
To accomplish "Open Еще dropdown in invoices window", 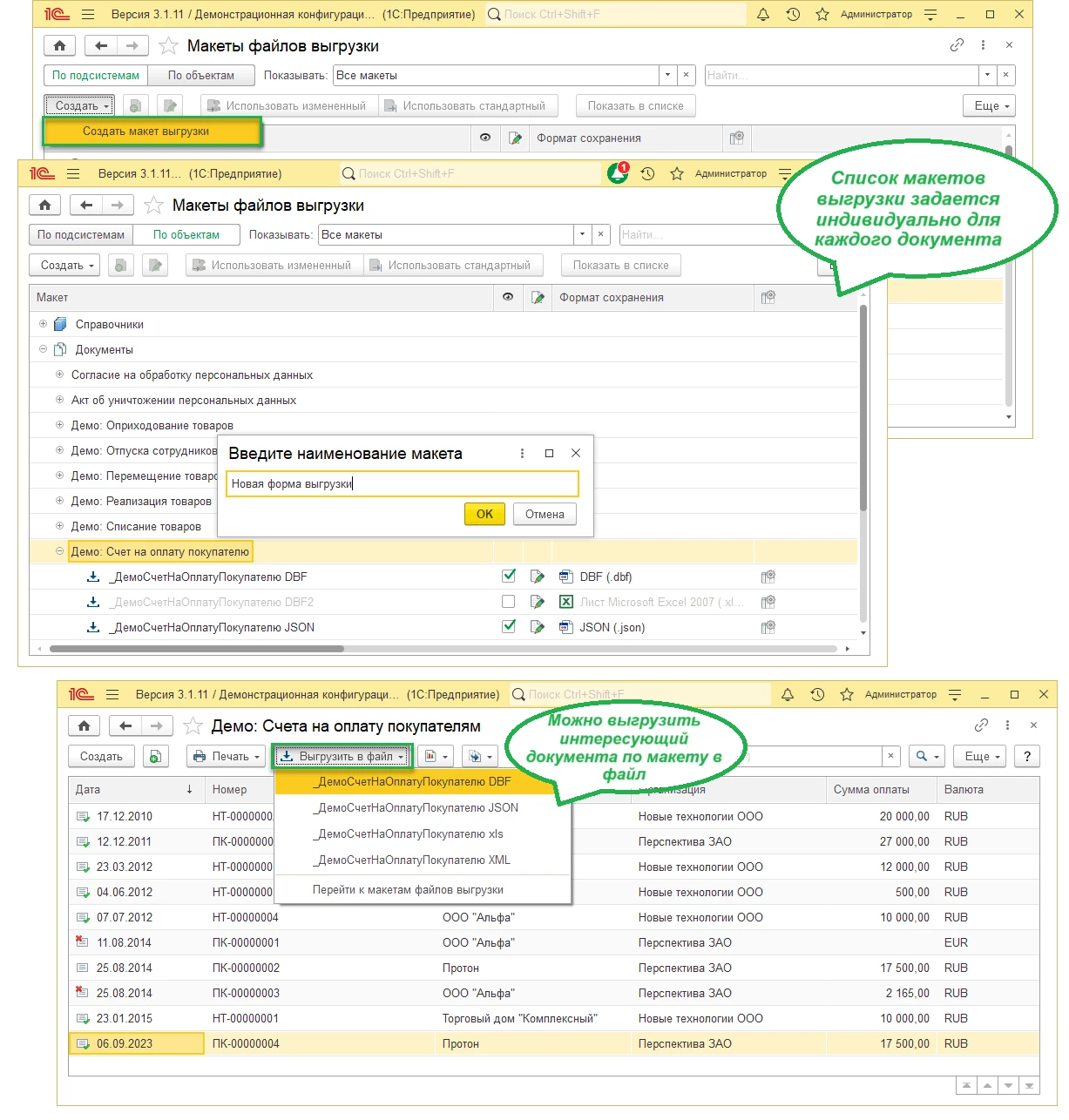I will tap(980, 757).
